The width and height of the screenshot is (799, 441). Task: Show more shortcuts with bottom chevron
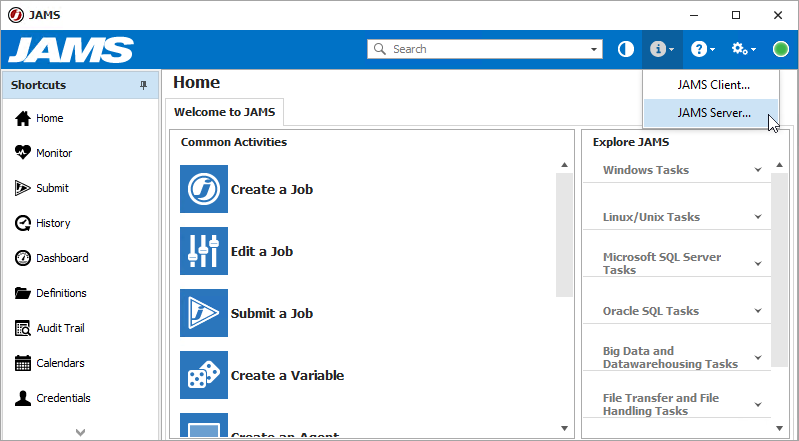pos(81,432)
